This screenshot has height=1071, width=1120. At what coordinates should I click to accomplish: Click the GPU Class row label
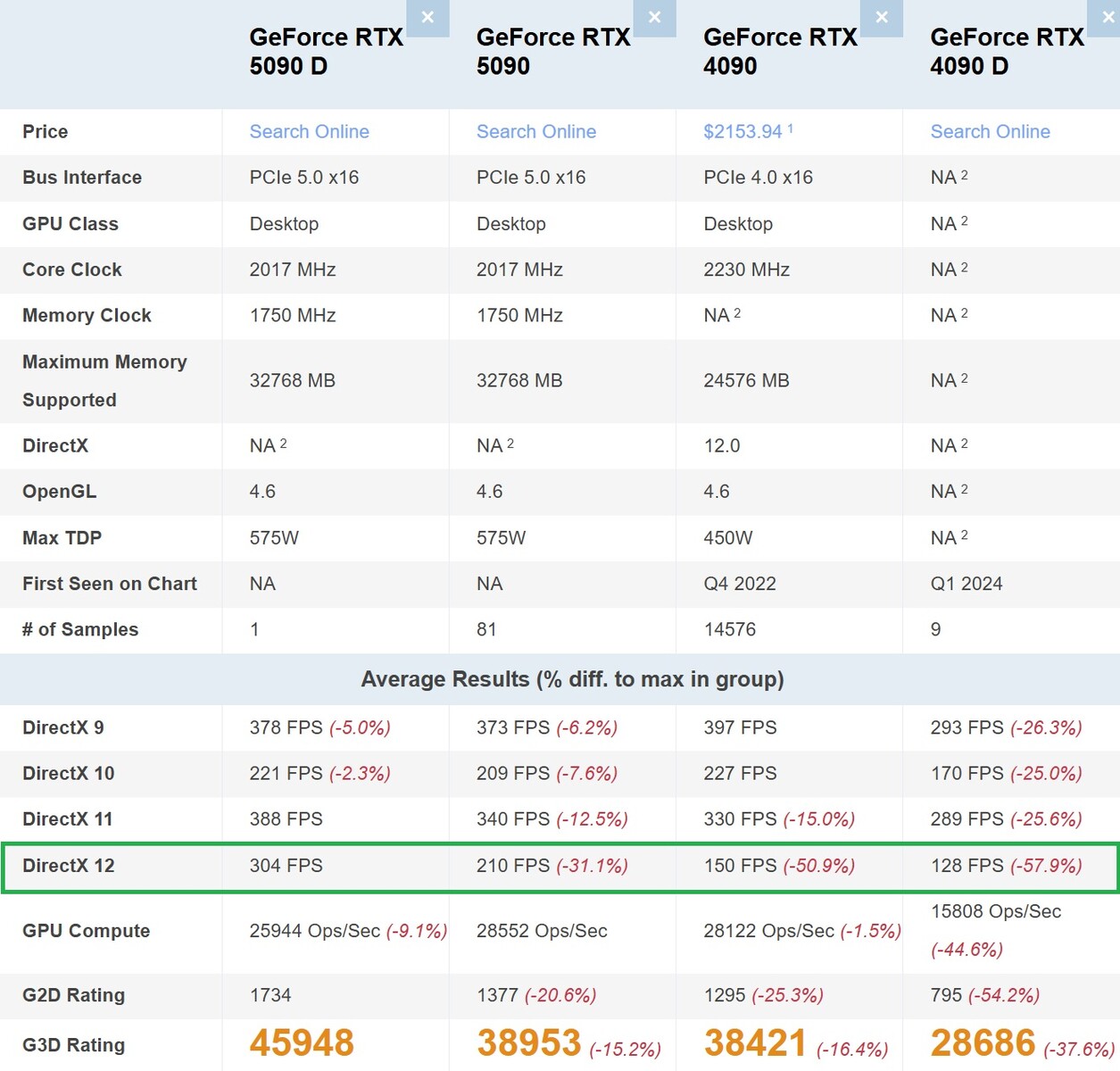coord(71,224)
